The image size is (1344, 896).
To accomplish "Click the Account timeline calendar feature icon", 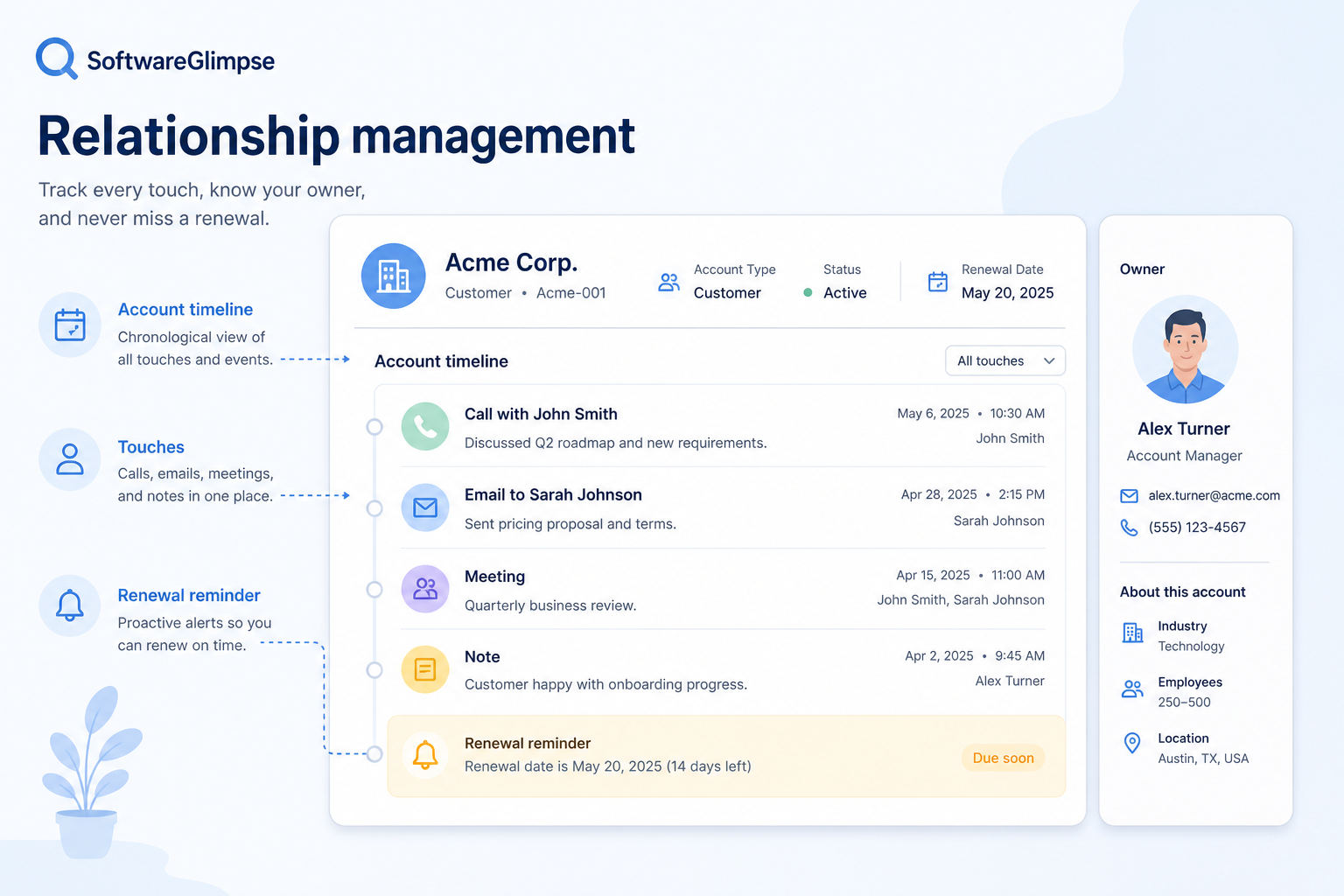I will (x=70, y=325).
